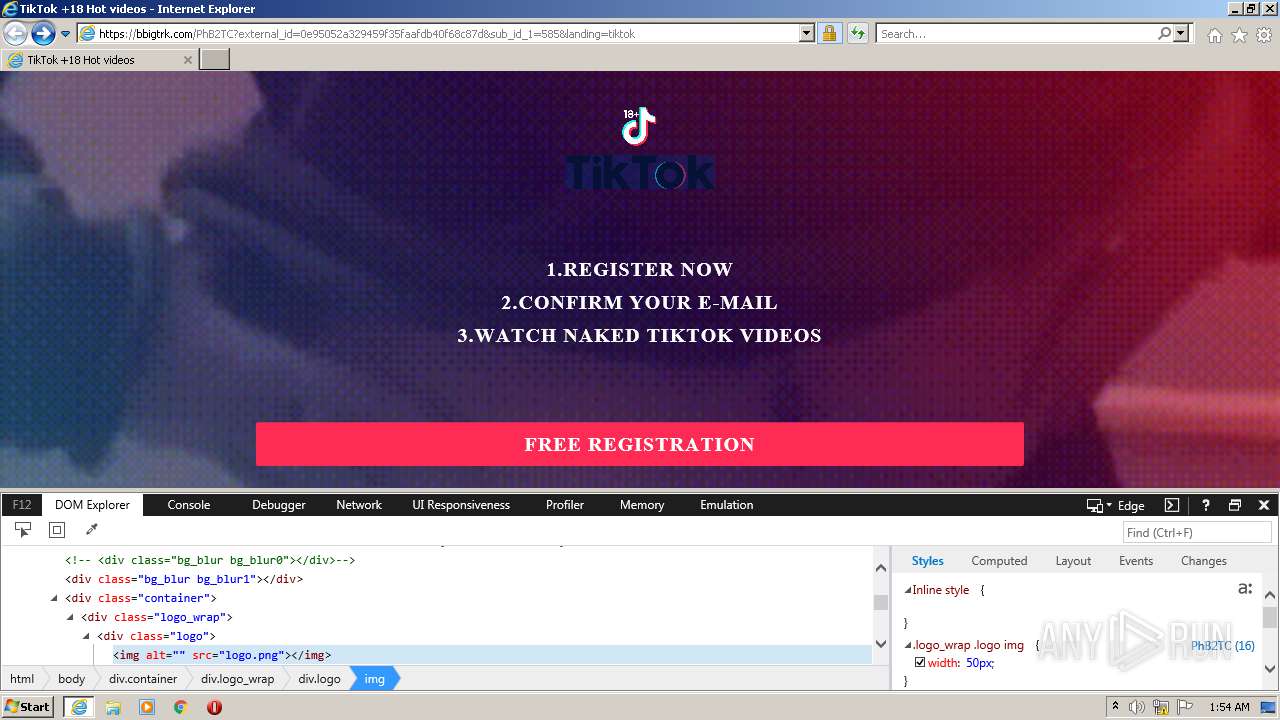The height and width of the screenshot is (720, 1280).
Task: Open developer tools Help question mark
Action: (1206, 505)
